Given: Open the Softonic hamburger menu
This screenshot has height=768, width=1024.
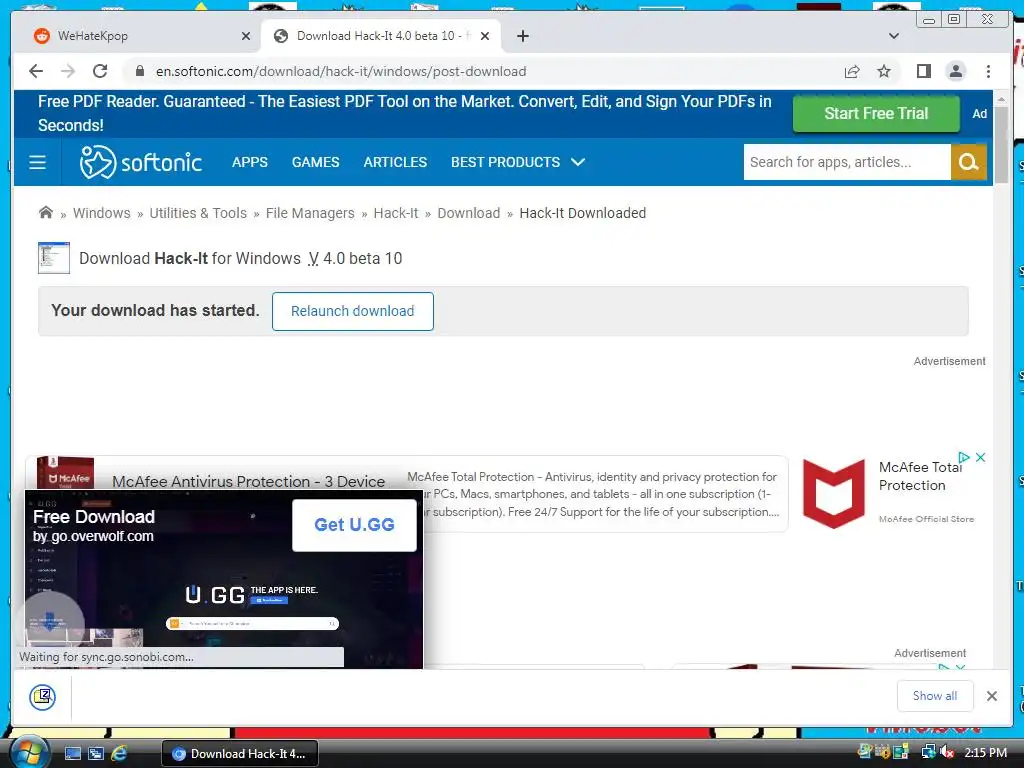Looking at the screenshot, I should (x=37, y=162).
